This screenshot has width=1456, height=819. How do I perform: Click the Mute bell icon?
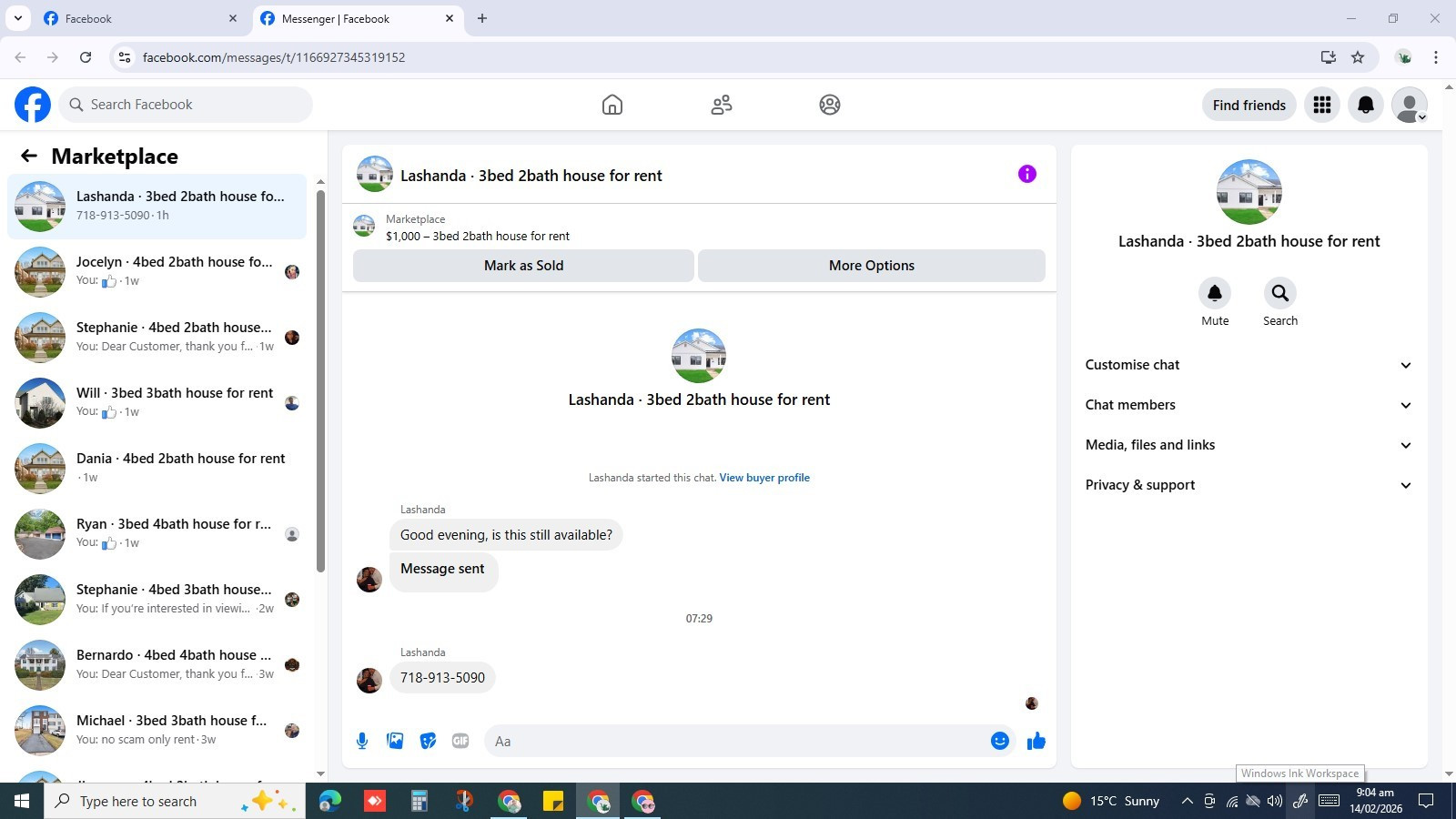tap(1215, 293)
